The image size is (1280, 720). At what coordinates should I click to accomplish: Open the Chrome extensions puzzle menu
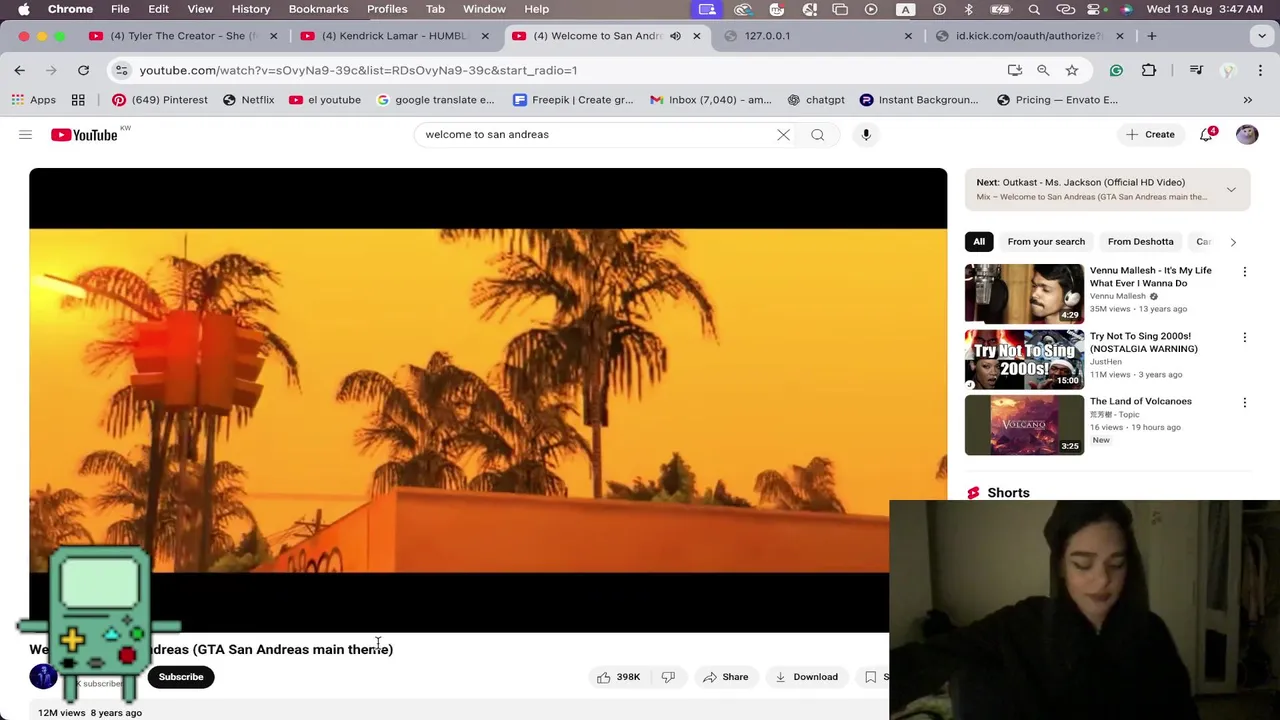click(x=1149, y=70)
